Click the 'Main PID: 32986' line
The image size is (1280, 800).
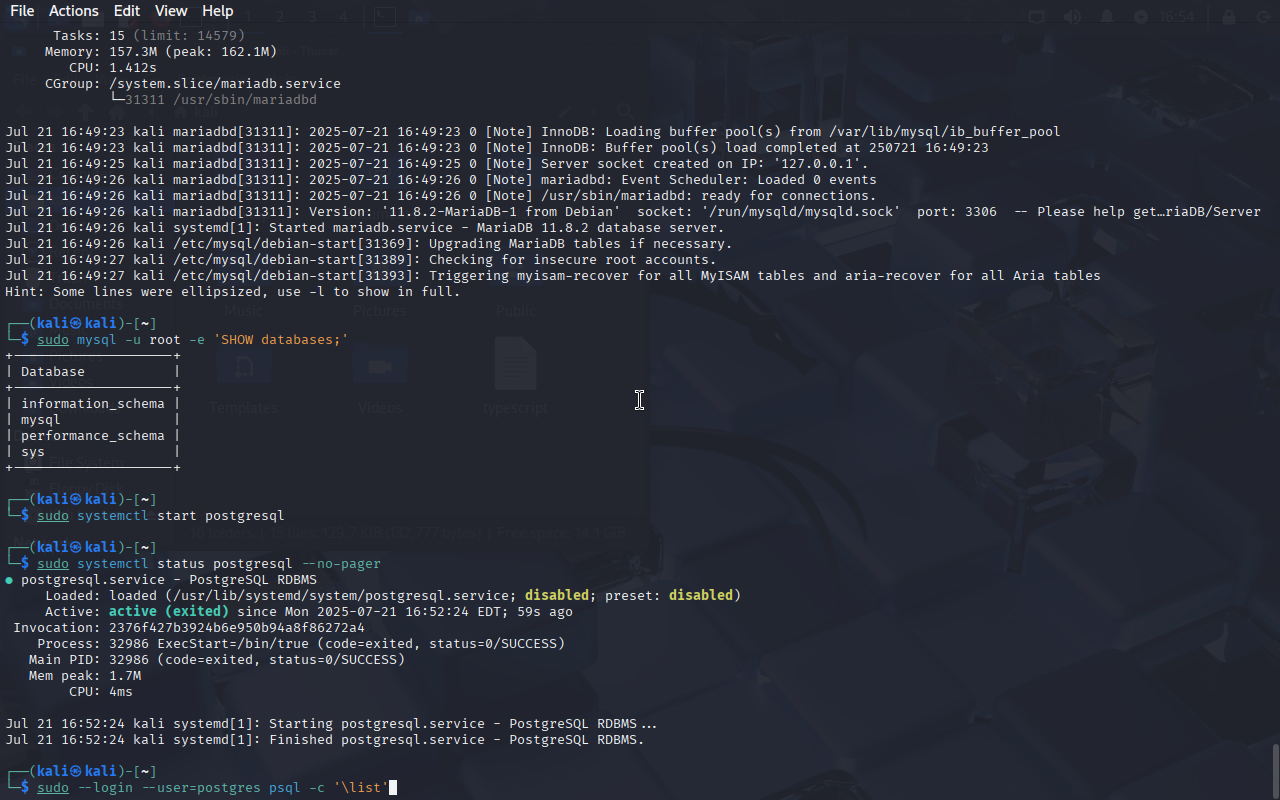217,660
